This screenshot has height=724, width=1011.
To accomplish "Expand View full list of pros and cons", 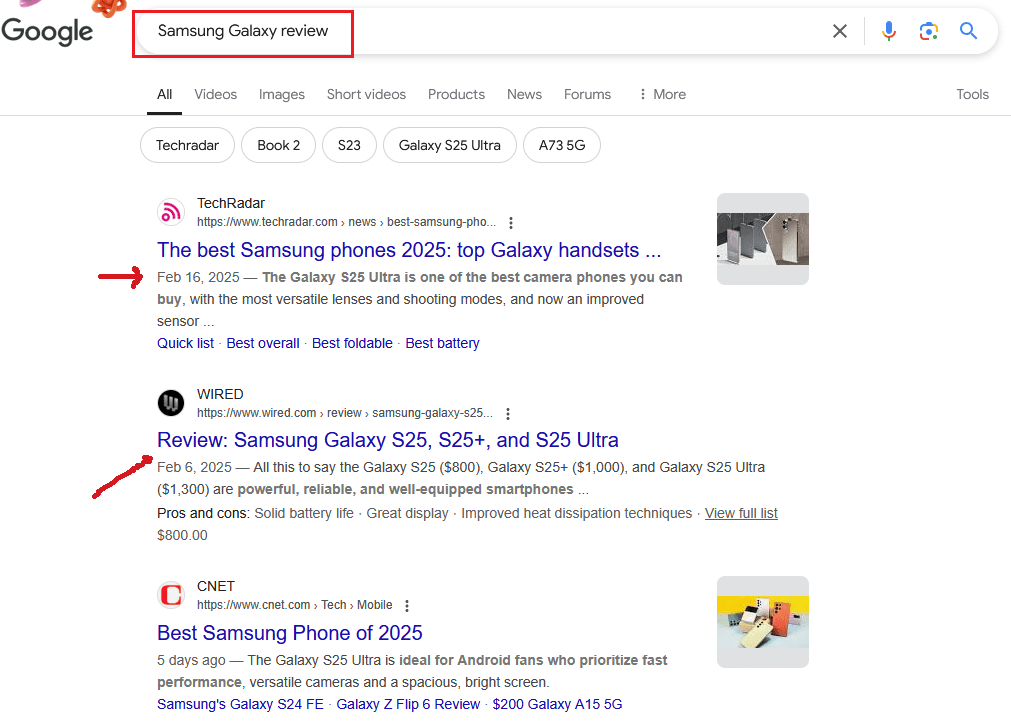I will [740, 513].
